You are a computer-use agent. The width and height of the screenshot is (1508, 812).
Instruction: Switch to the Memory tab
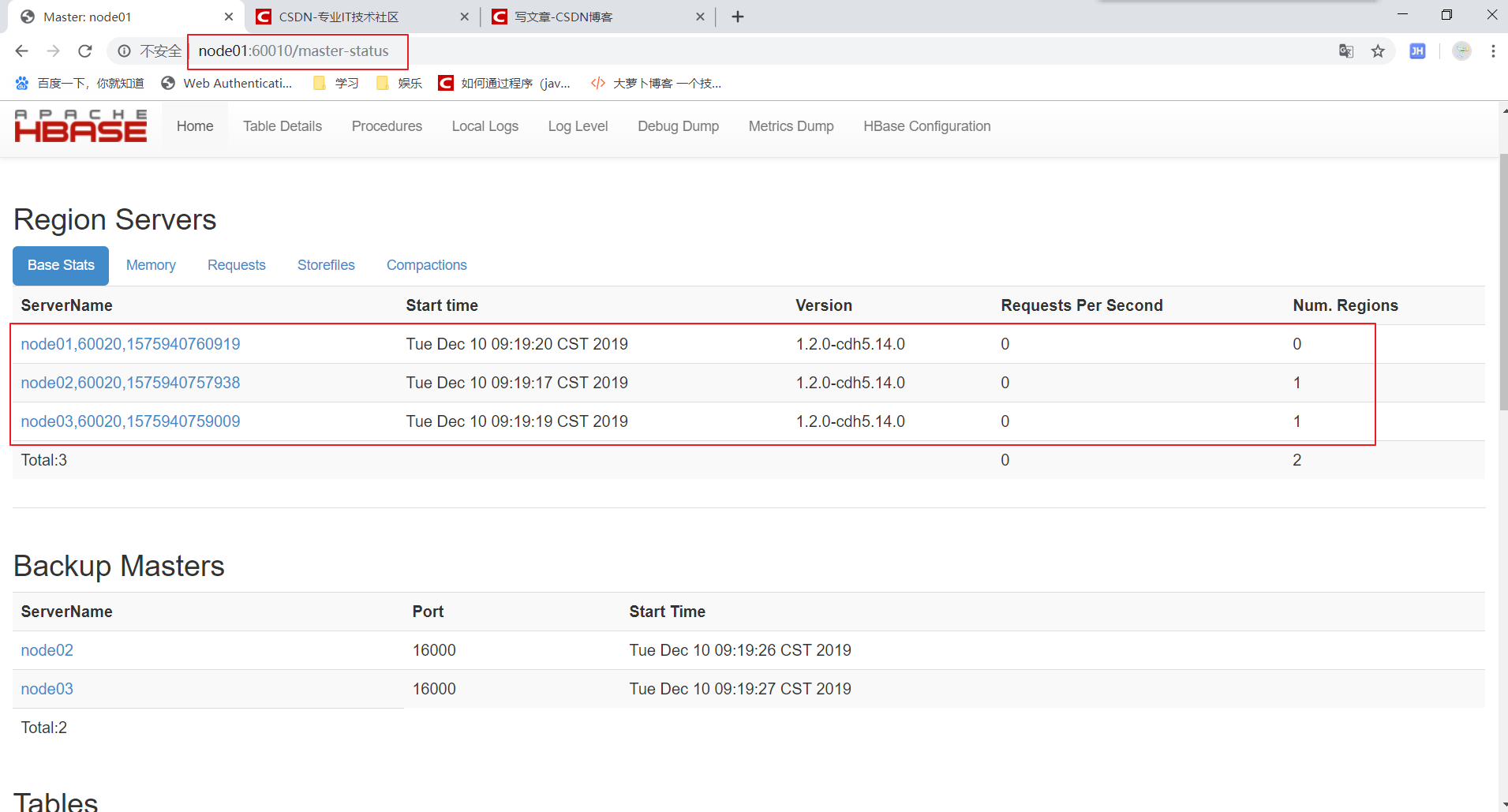coord(151,265)
